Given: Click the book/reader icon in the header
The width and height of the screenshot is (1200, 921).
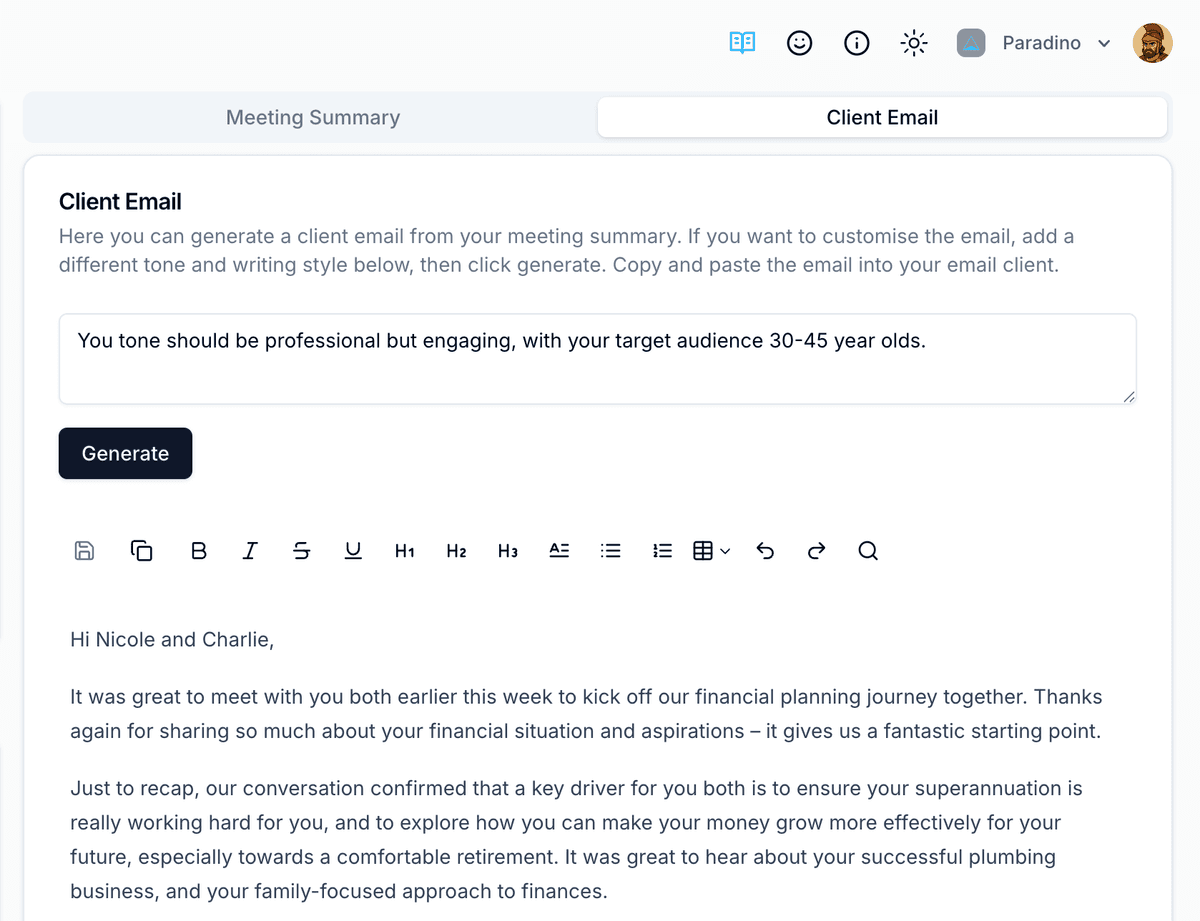Looking at the screenshot, I should (x=742, y=42).
